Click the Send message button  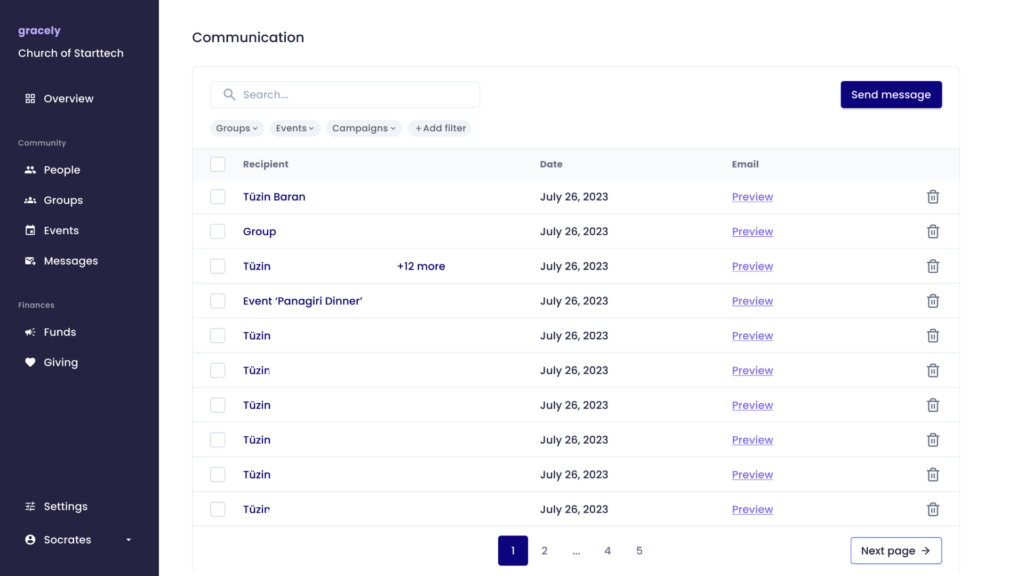pos(891,95)
